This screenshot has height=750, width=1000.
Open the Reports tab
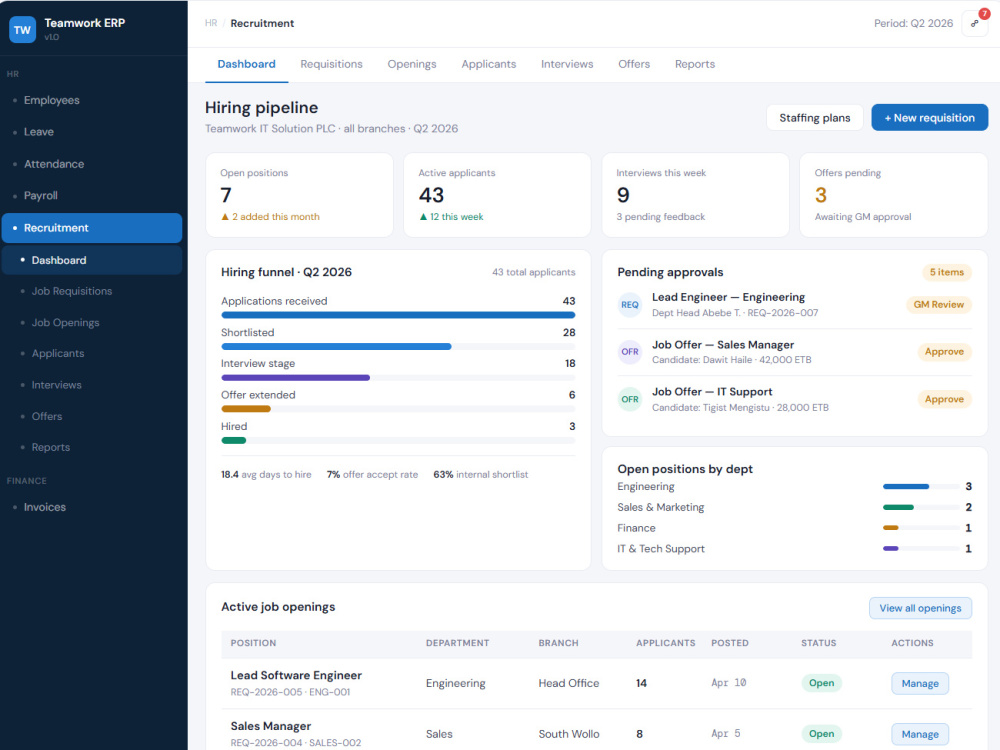pos(695,64)
